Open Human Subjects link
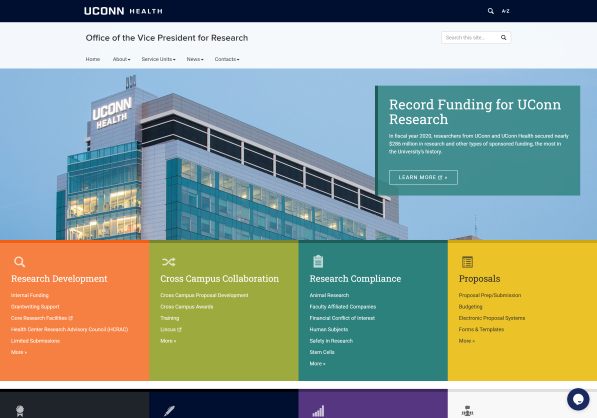 [329, 330]
